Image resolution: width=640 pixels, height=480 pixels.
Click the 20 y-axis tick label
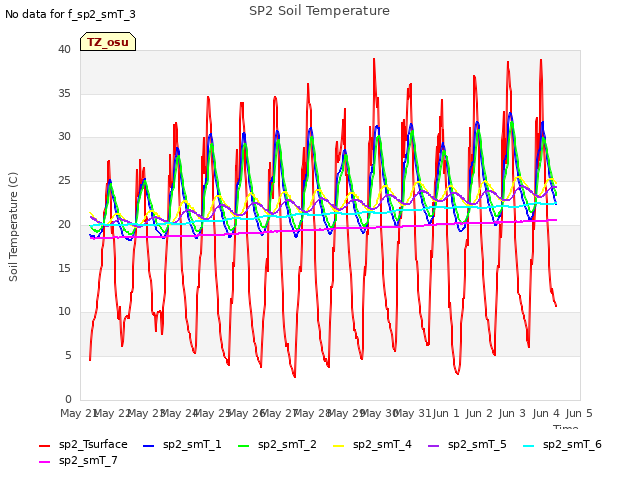coord(64,224)
